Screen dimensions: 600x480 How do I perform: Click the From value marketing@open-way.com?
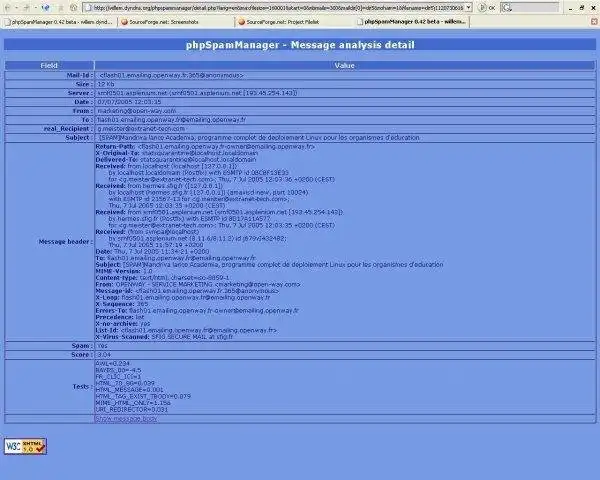pyautogui.click(x=137, y=111)
